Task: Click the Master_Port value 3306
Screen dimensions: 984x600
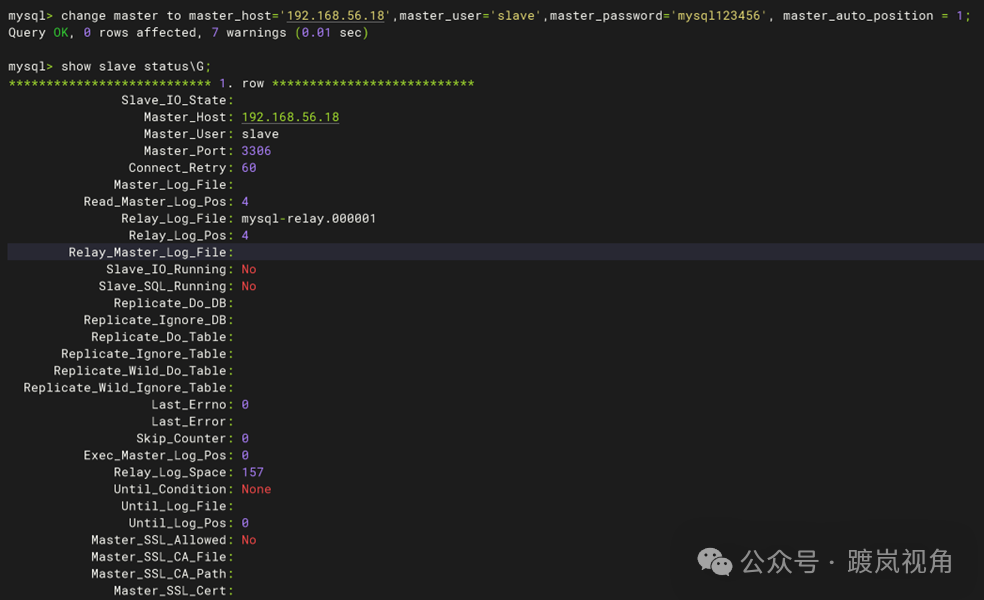Action: (256, 151)
